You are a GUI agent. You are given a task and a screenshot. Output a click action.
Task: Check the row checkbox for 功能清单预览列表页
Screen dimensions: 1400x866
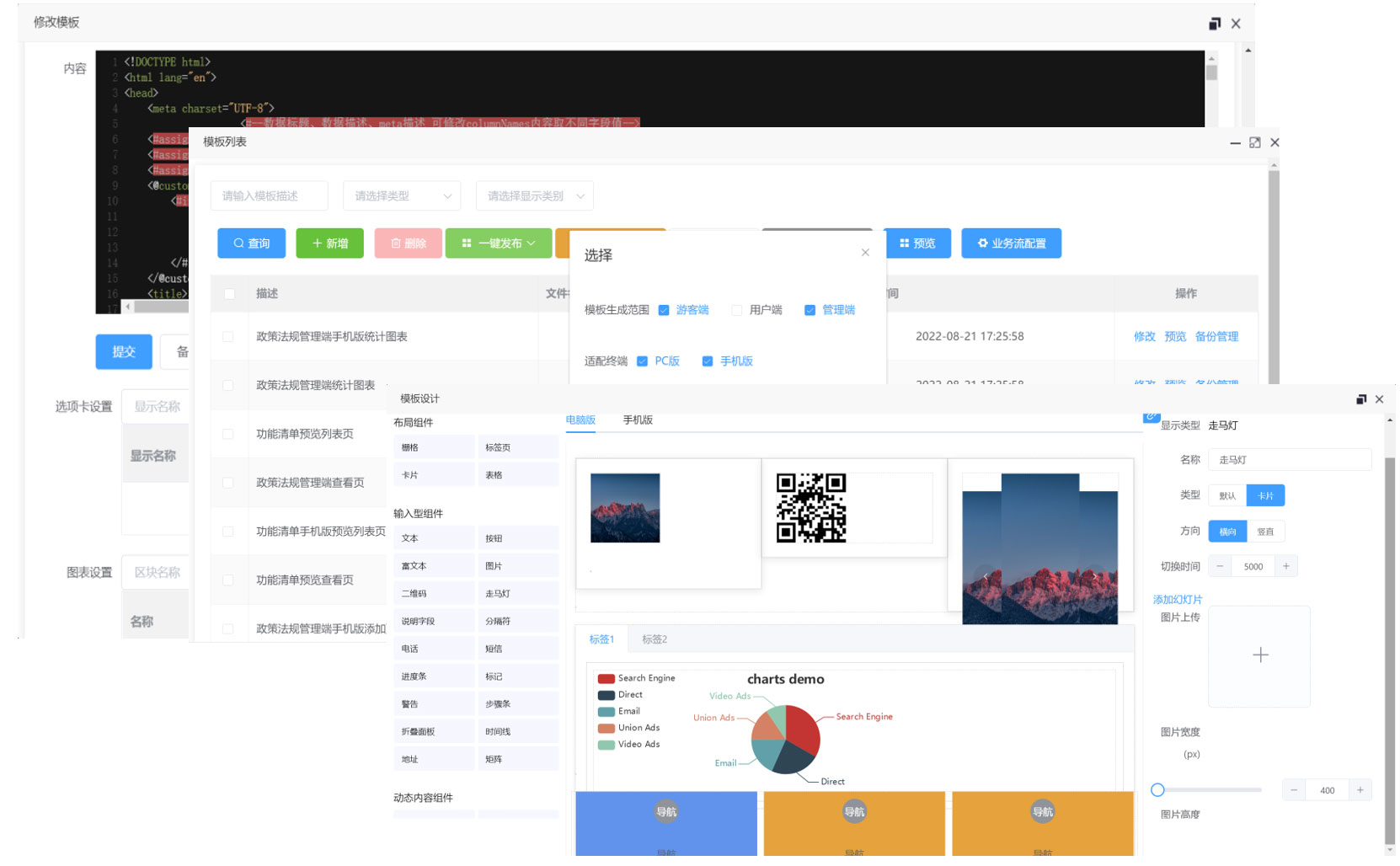click(227, 435)
